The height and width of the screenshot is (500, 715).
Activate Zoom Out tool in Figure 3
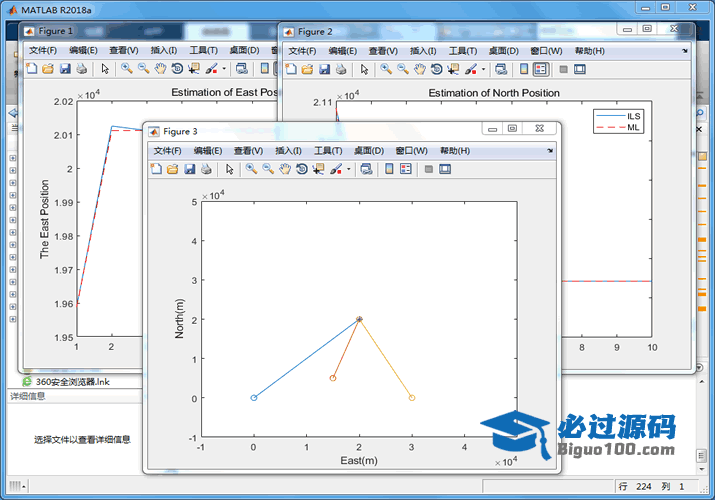click(268, 169)
